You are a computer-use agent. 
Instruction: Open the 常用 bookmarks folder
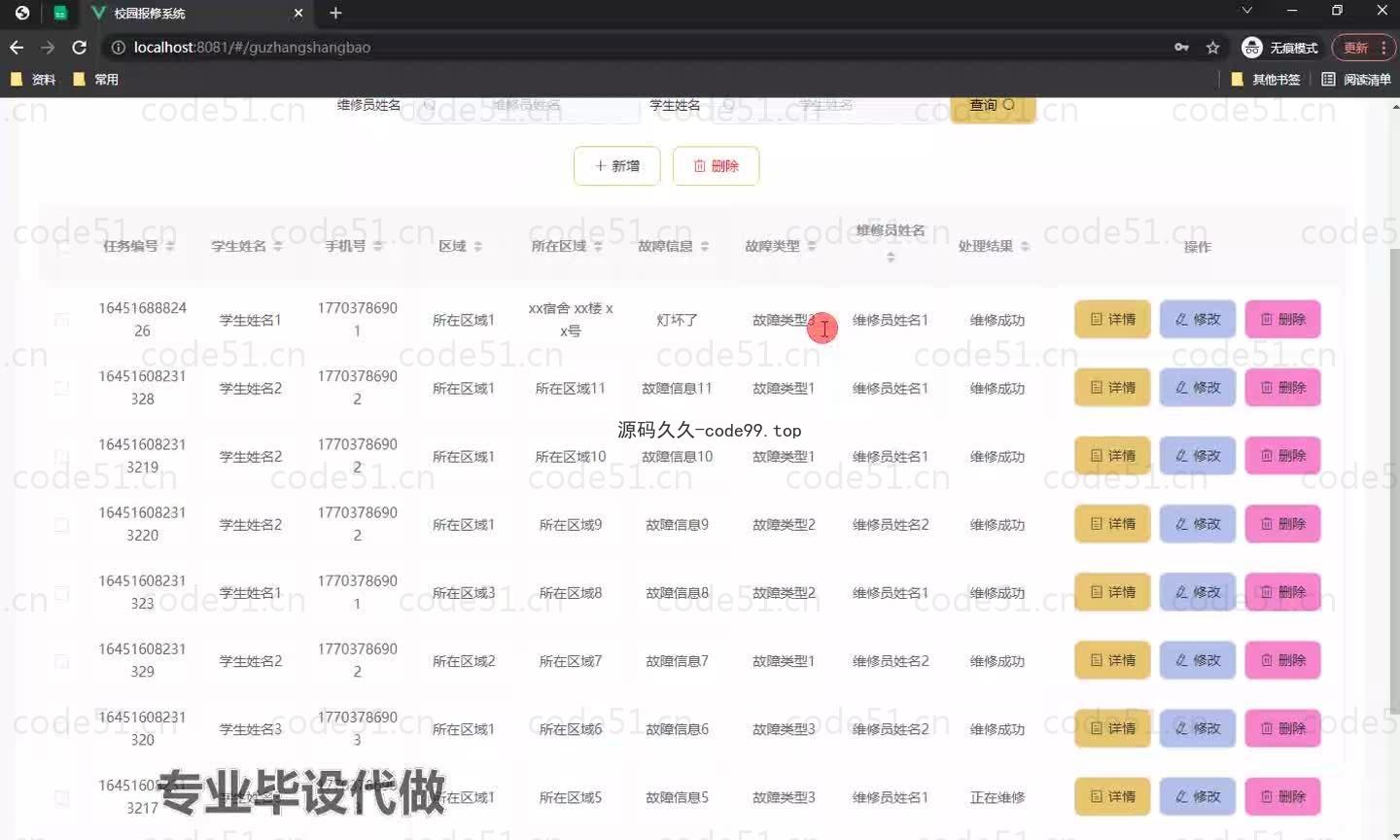[x=95, y=79]
